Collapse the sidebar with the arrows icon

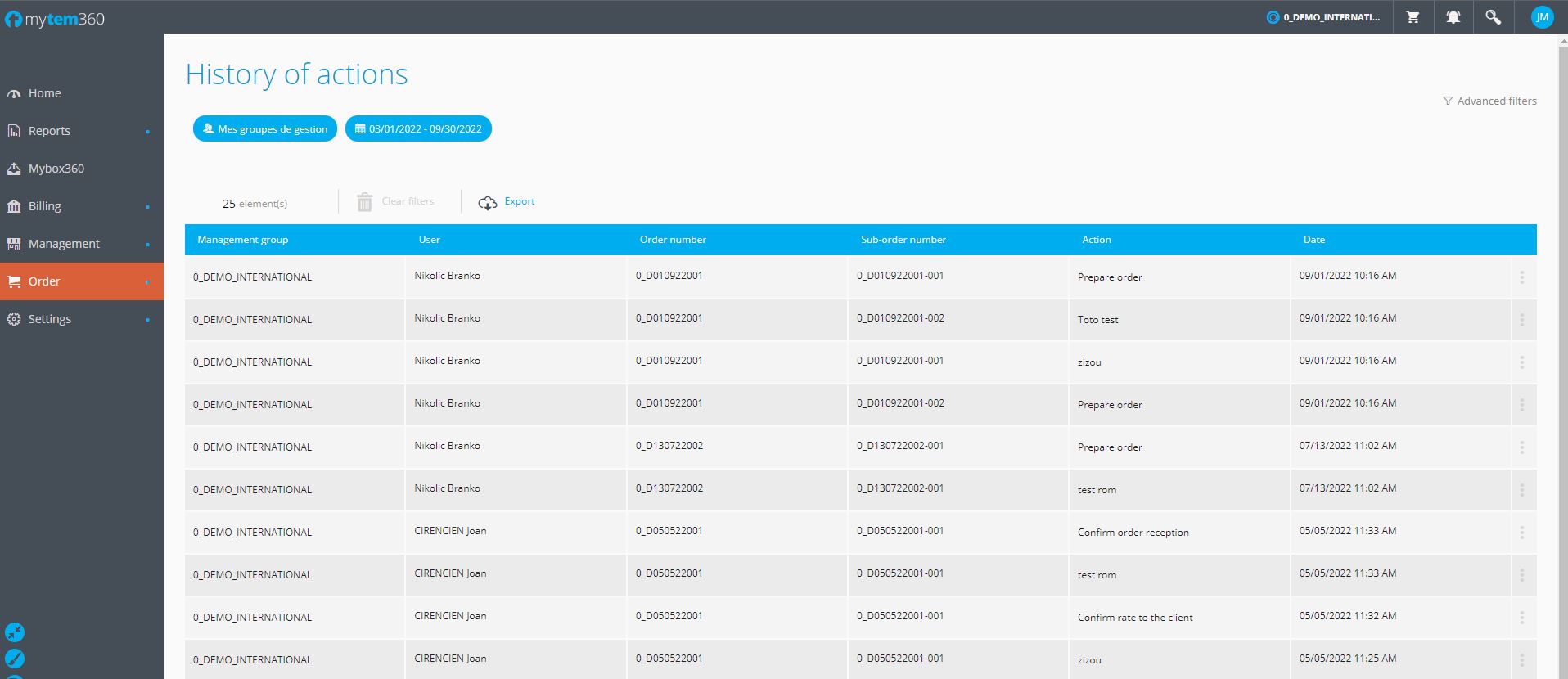15,632
